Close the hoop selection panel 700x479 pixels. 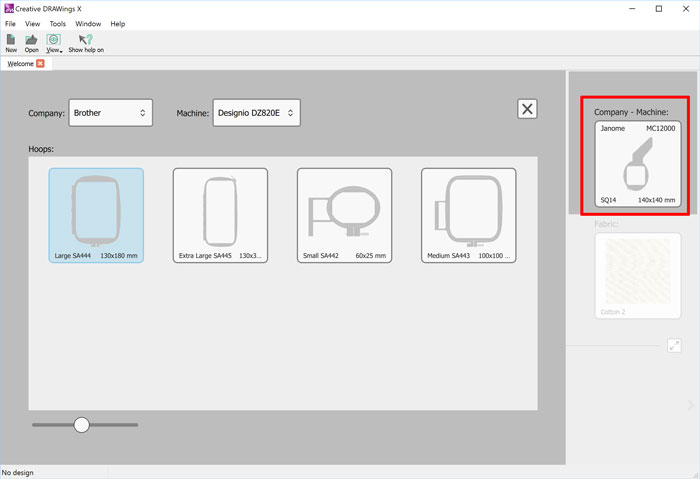(x=528, y=109)
